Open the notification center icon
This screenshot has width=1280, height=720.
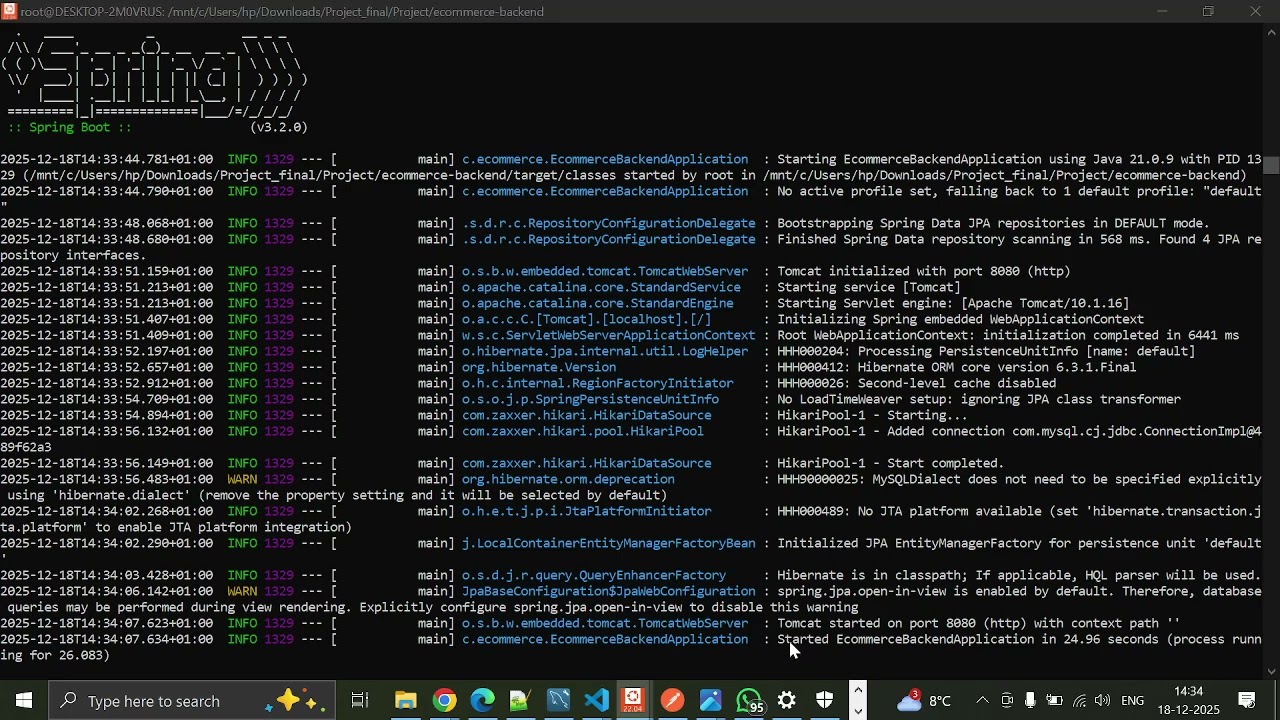coord(1248,701)
